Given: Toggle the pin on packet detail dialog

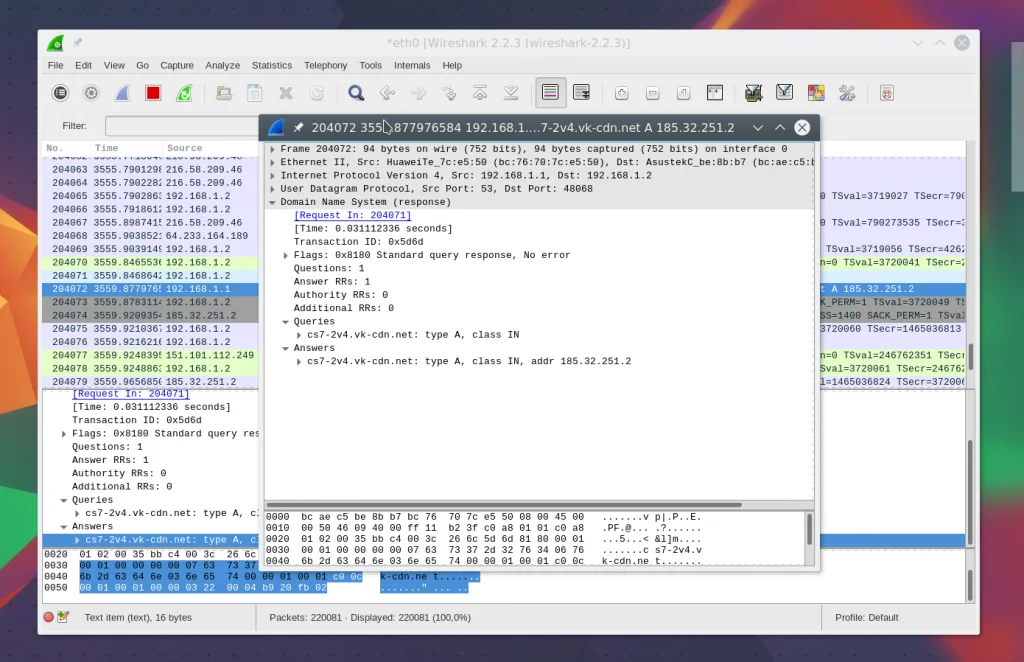Looking at the screenshot, I should click(x=298, y=128).
